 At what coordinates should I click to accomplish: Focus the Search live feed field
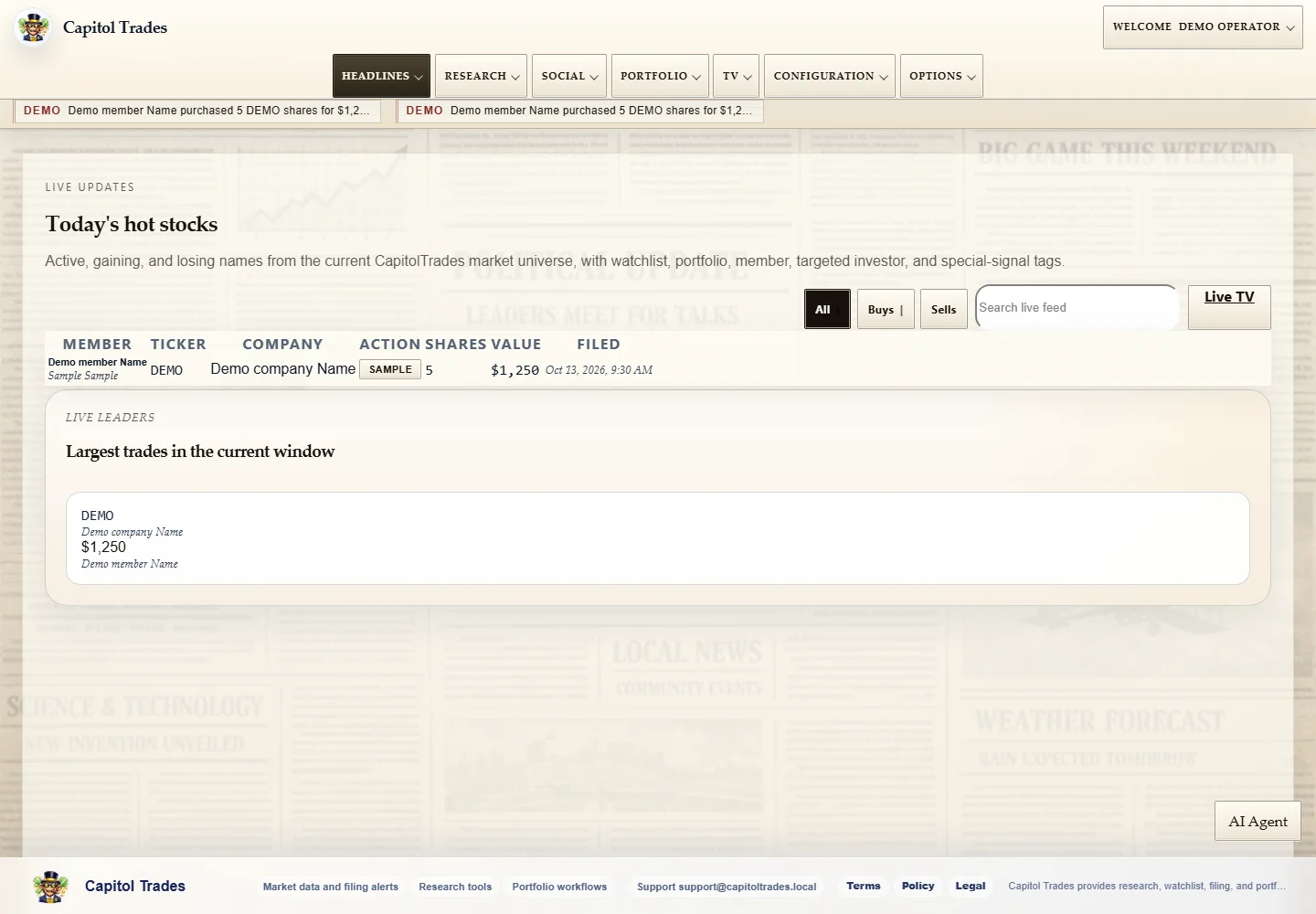point(1077,307)
